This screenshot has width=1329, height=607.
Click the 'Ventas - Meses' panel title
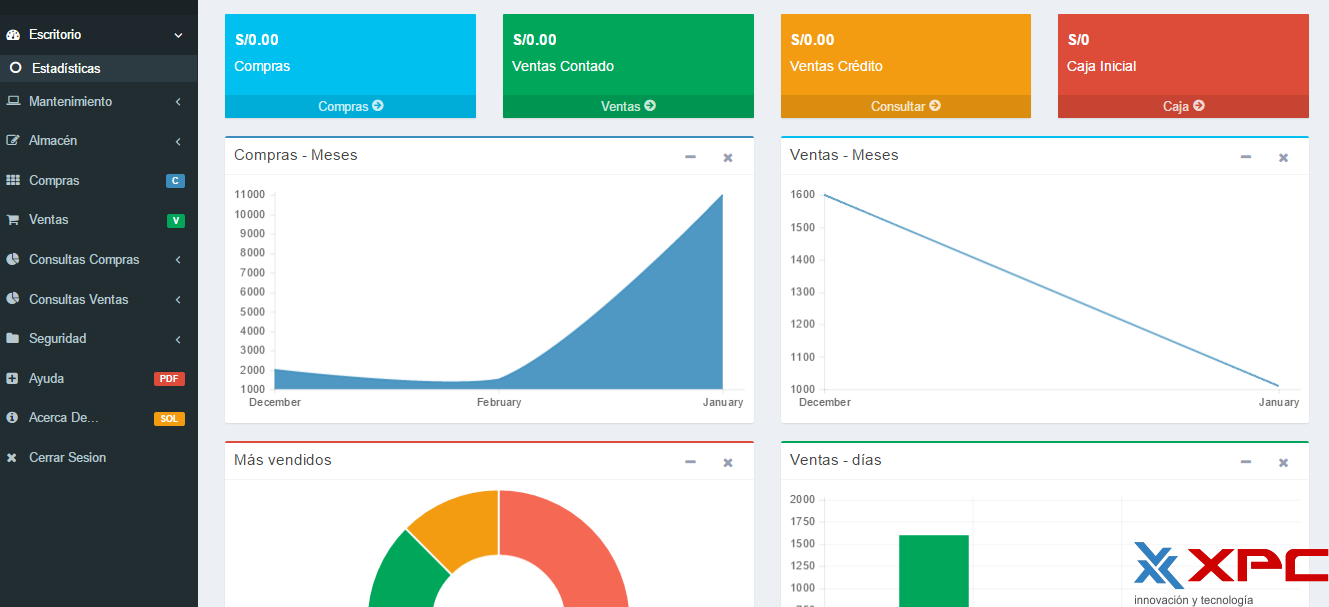coord(844,155)
